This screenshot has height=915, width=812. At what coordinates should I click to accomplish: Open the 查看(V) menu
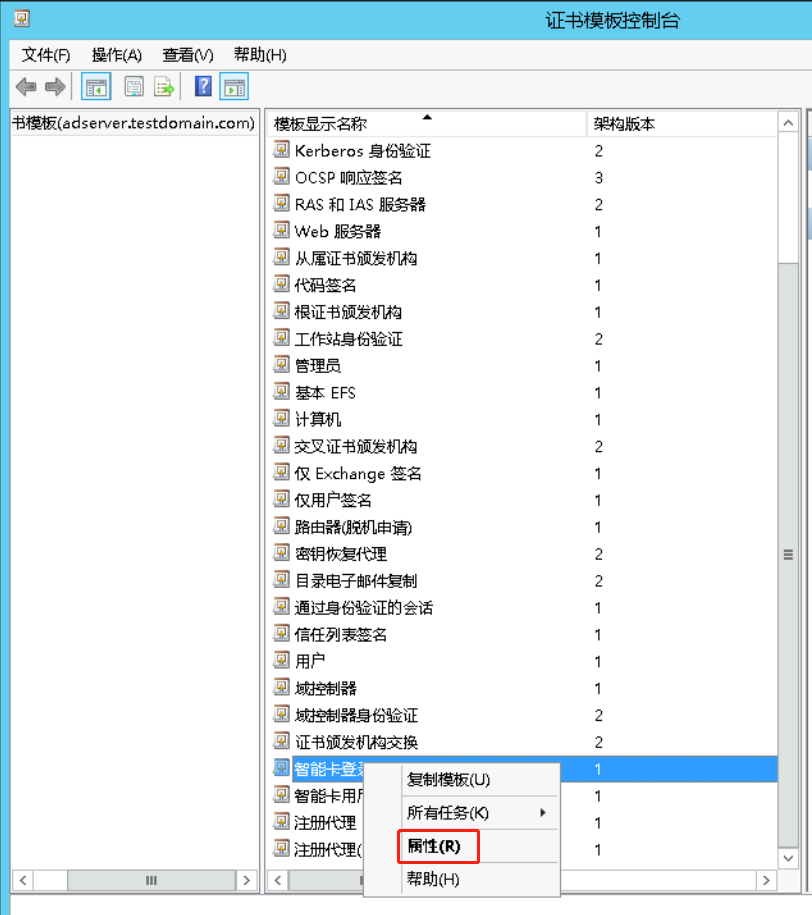[188, 55]
